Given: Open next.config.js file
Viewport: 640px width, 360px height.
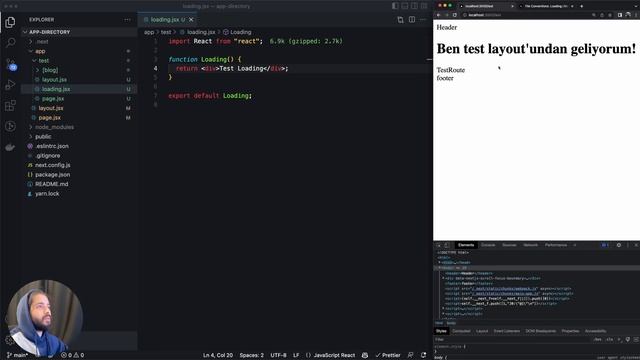Looking at the screenshot, I should [x=79, y=165].
